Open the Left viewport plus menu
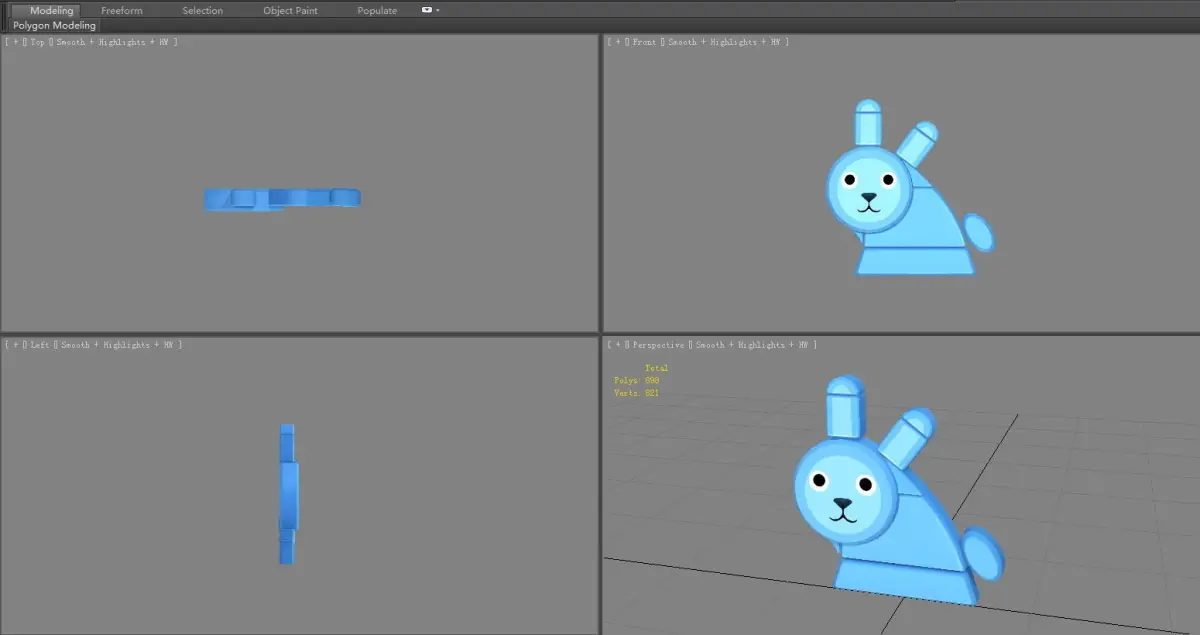The height and width of the screenshot is (635, 1200). coord(15,344)
